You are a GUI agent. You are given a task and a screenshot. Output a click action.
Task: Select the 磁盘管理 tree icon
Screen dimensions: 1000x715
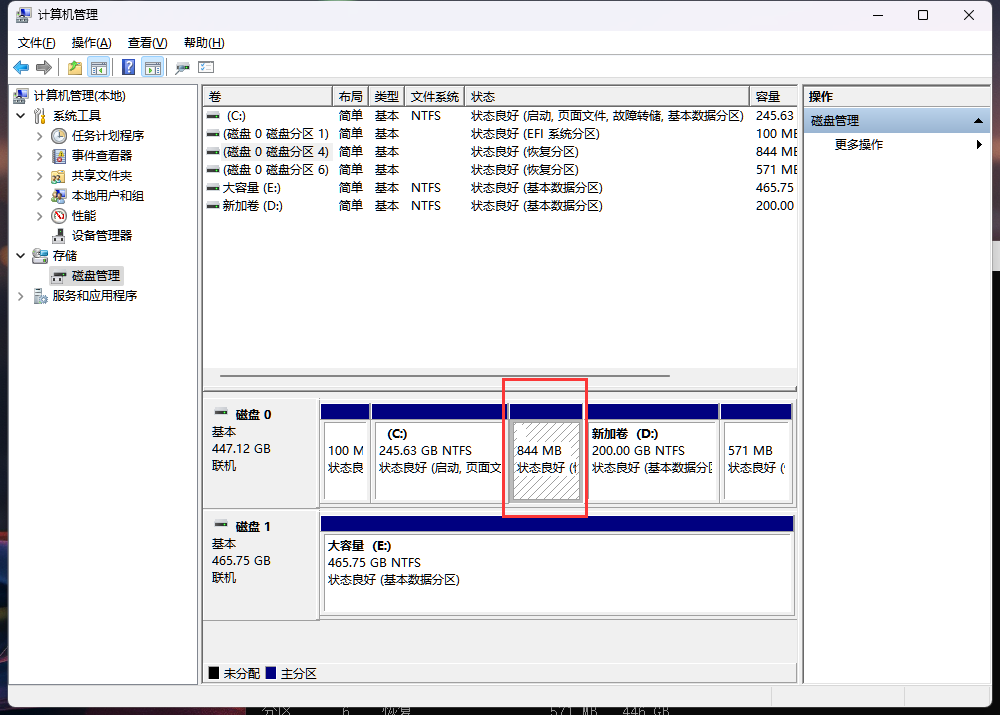point(59,276)
